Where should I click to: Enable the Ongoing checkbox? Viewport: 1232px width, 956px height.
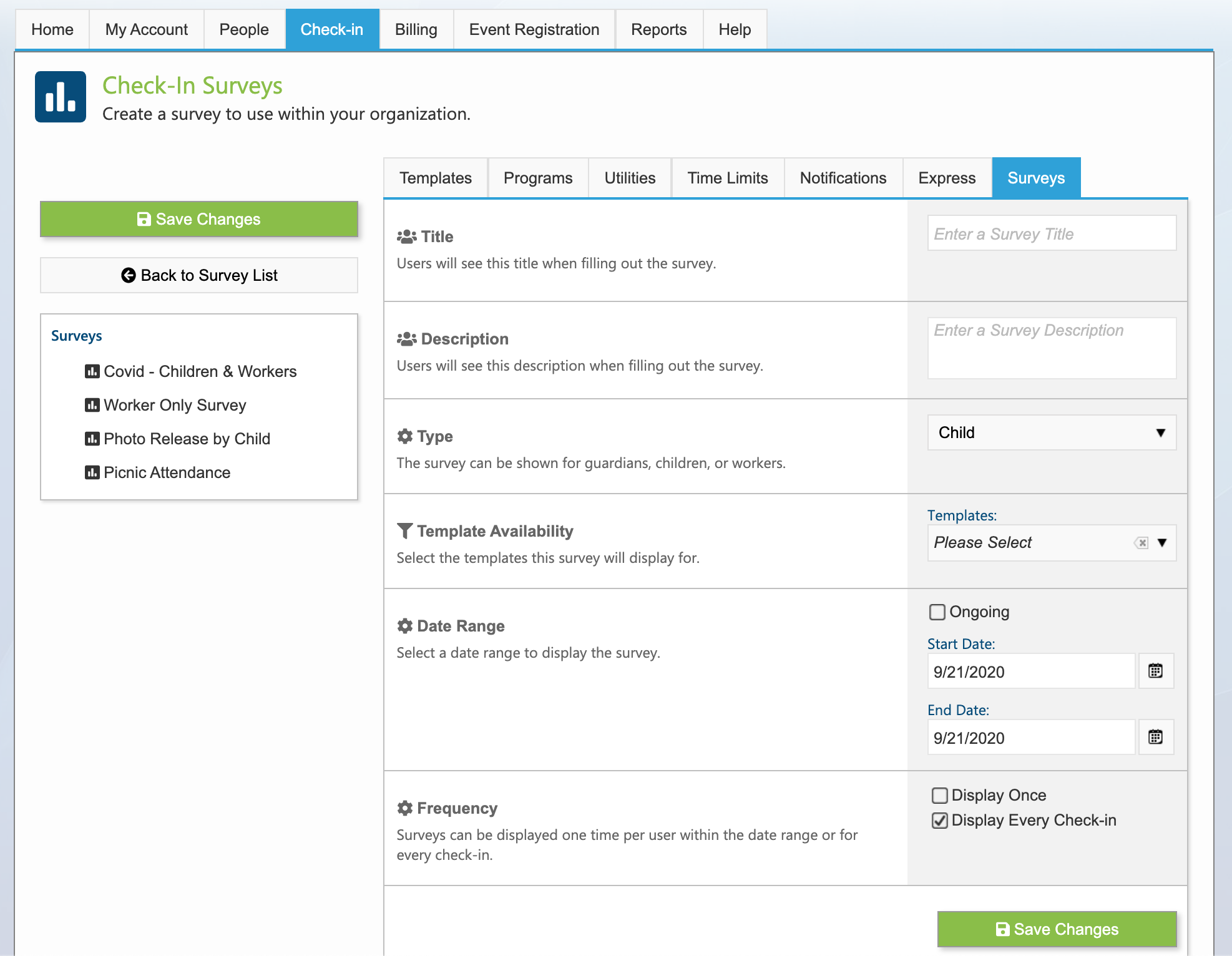937,612
